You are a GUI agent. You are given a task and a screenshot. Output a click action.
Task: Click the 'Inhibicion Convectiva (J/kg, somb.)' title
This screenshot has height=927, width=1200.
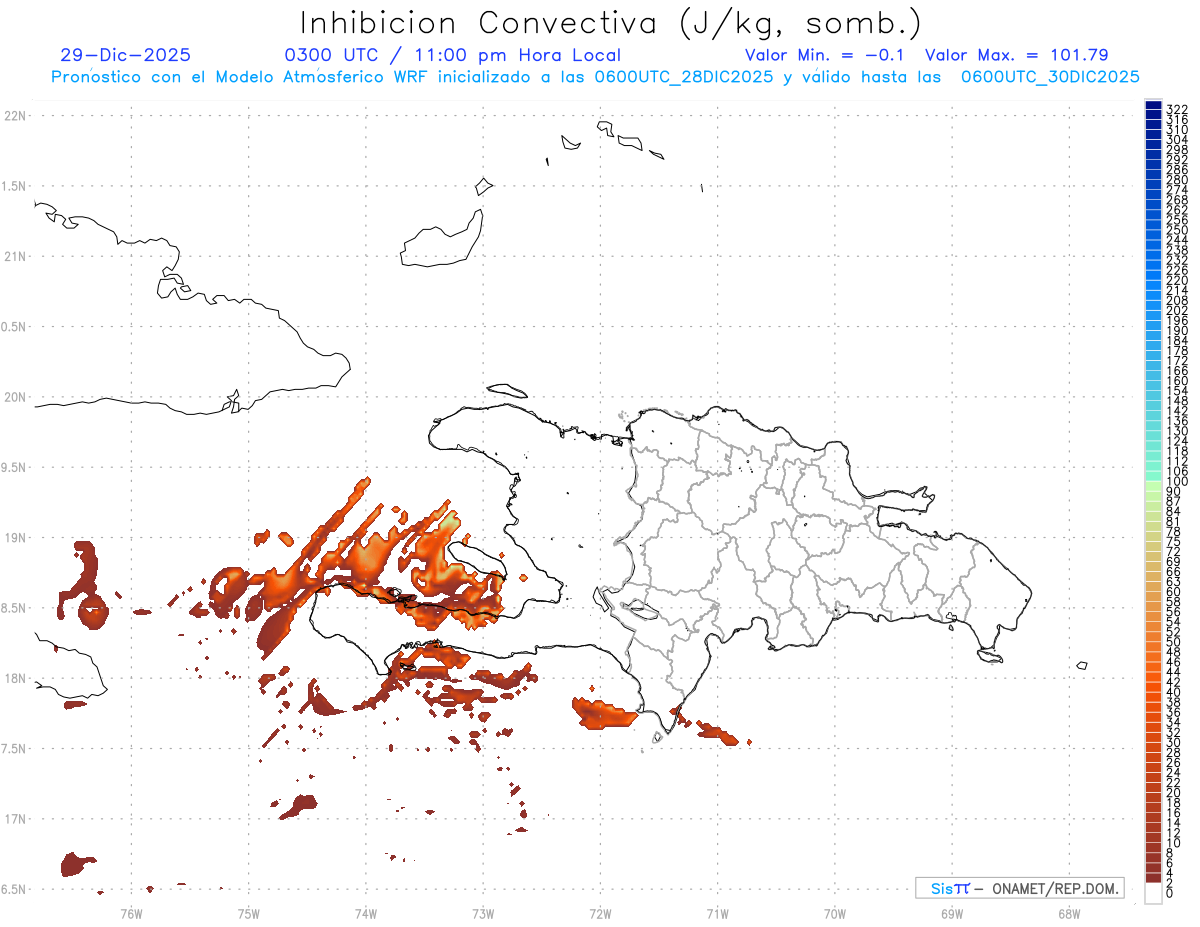coord(611,23)
